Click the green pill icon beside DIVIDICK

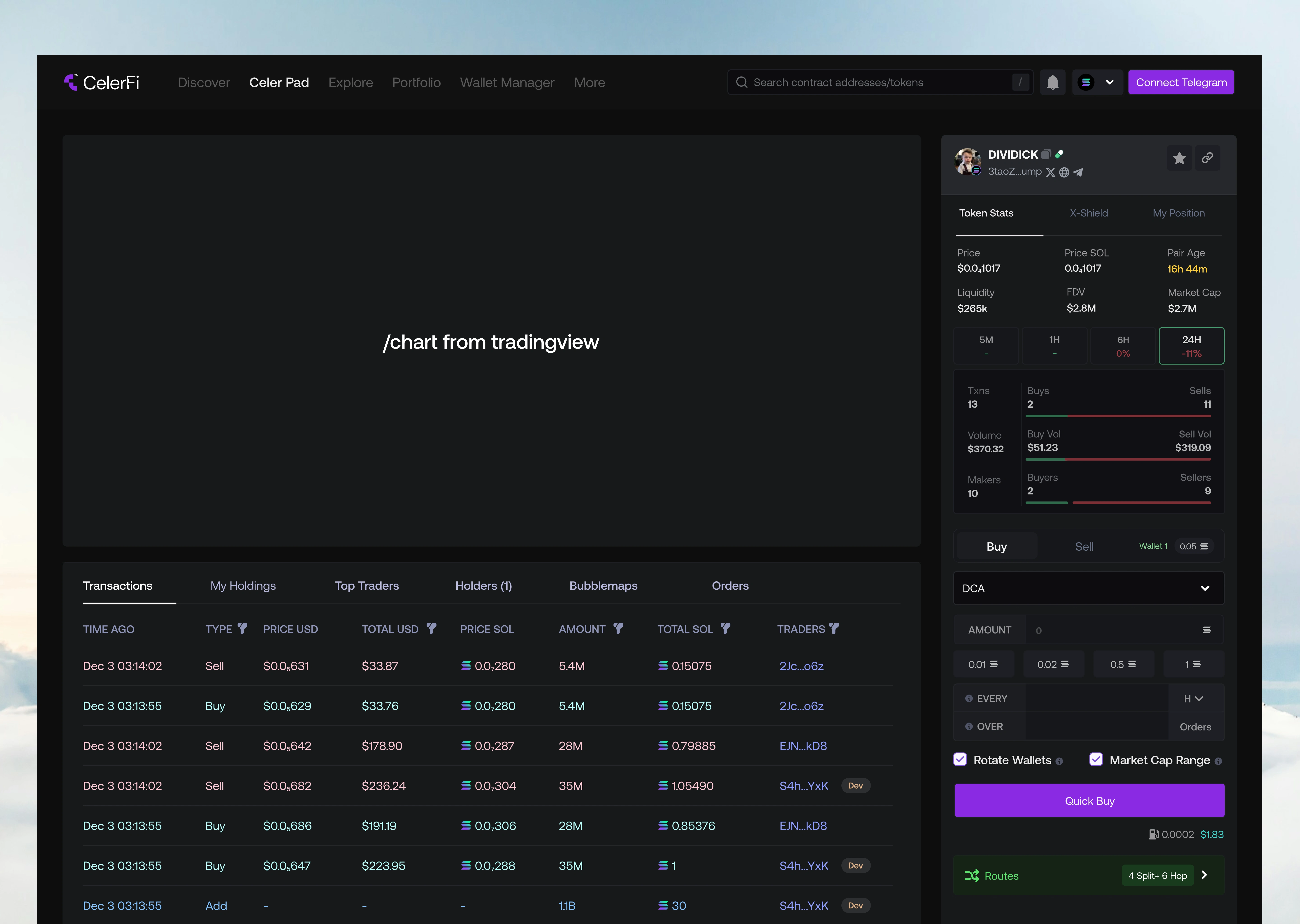point(1059,154)
